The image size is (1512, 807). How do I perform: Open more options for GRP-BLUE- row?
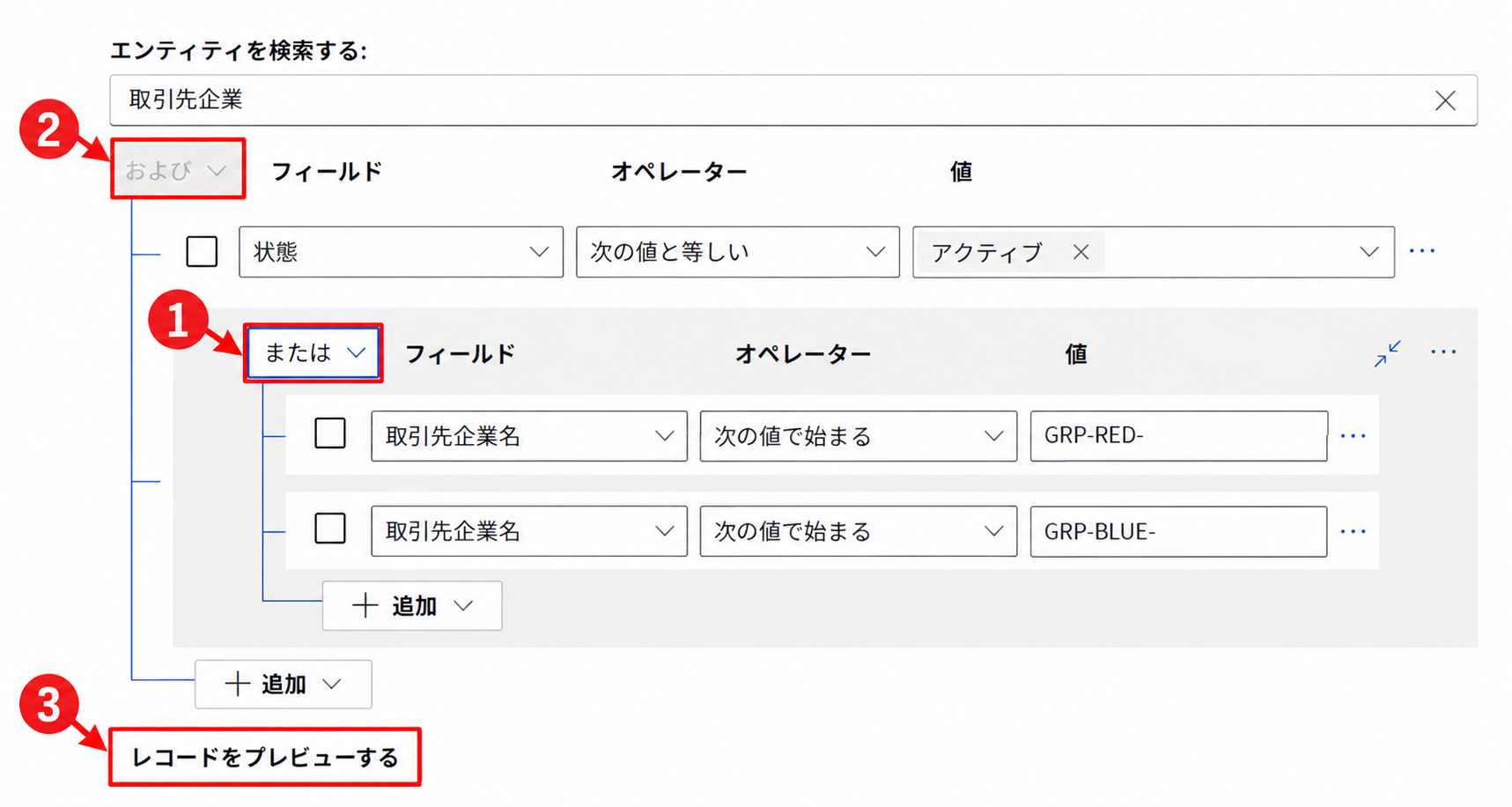pos(1353,531)
